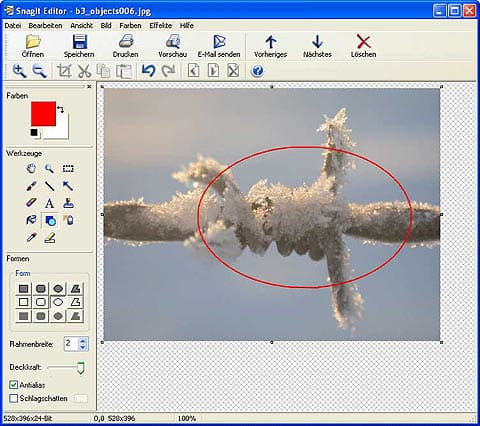Click the Drucken printer icon
The image size is (480, 426).
(x=126, y=42)
